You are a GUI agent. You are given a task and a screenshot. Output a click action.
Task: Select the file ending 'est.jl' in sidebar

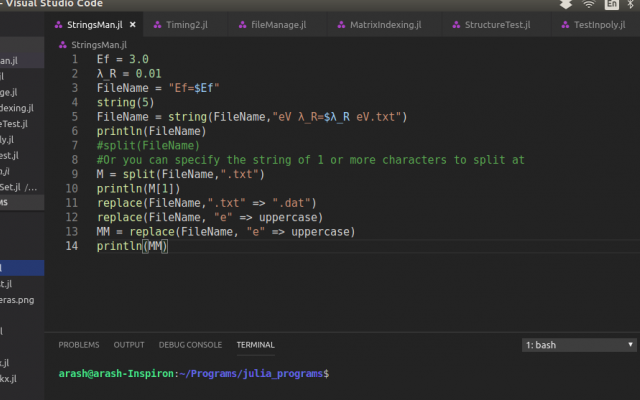click(x=9, y=156)
